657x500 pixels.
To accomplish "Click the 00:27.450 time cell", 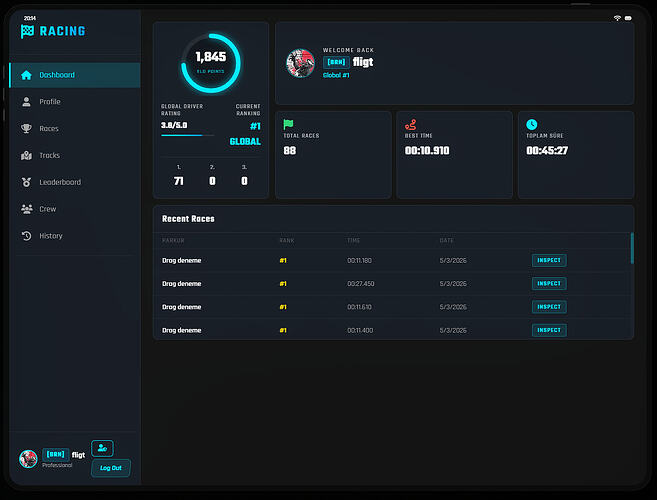I will pyautogui.click(x=361, y=284).
